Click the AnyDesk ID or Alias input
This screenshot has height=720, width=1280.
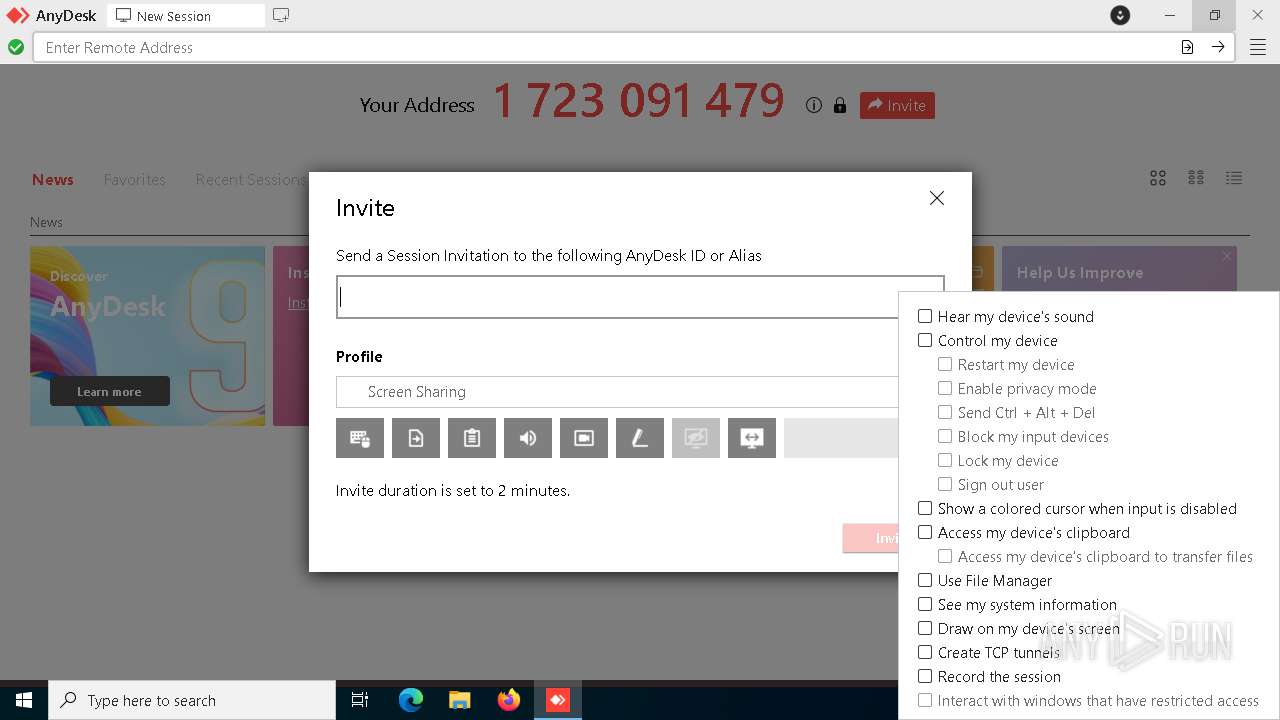[640, 297]
